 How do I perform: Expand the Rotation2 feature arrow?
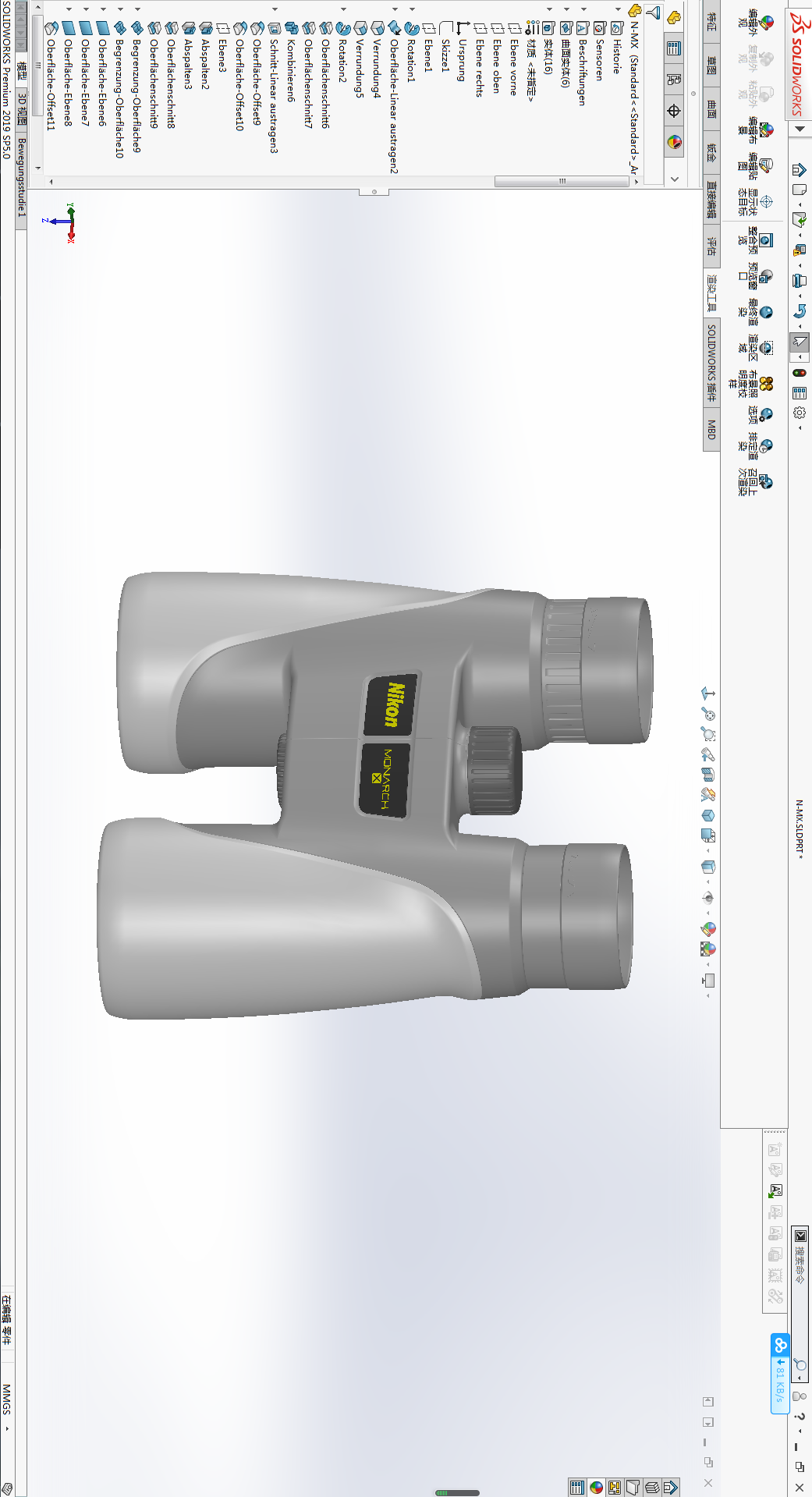click(x=343, y=9)
